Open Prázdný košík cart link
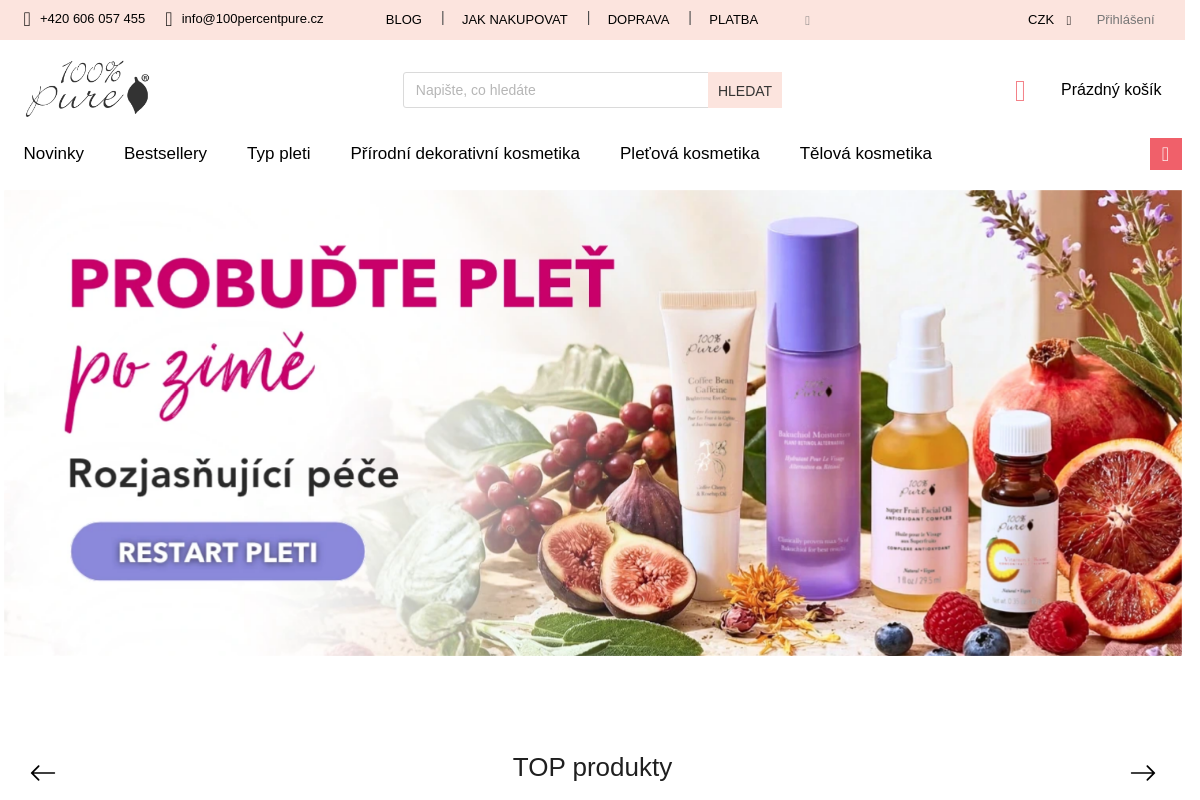This screenshot has height=800, width=1200. coord(1111,90)
